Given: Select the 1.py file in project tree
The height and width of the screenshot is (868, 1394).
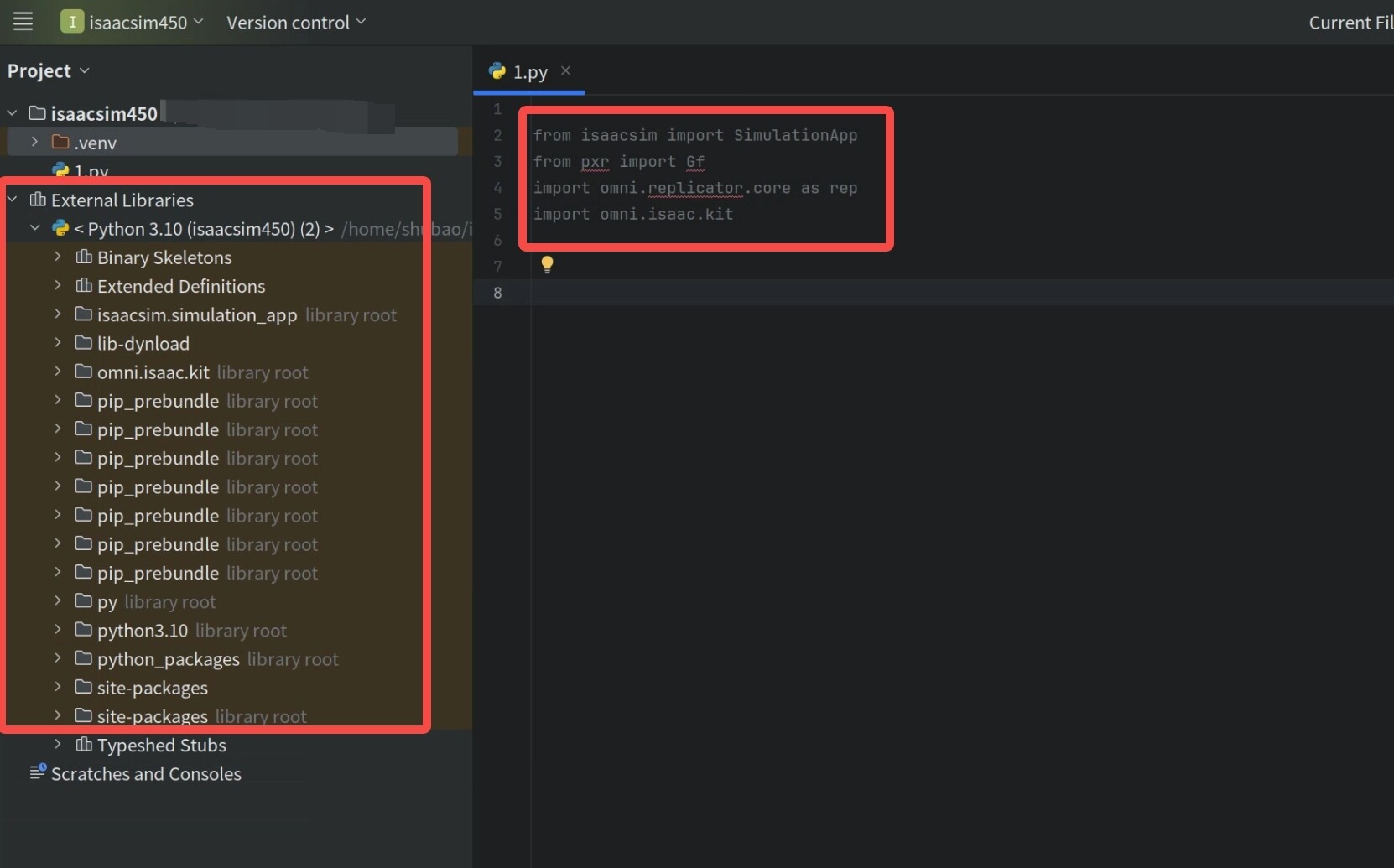Looking at the screenshot, I should click(91, 171).
